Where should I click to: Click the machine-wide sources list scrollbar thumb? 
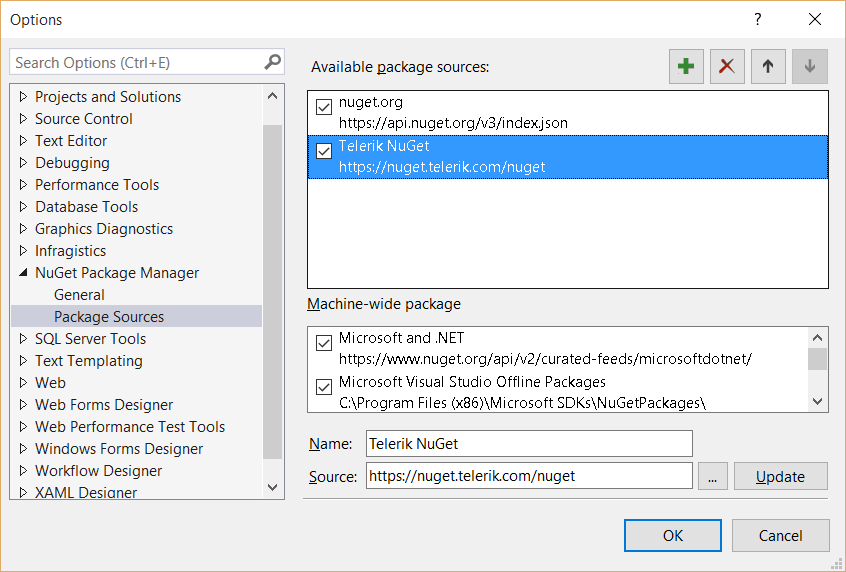point(817,359)
